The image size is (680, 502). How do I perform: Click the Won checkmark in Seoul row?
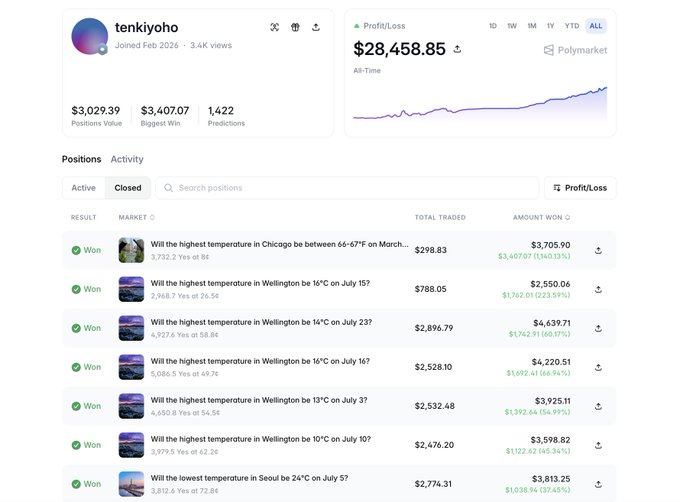76,484
